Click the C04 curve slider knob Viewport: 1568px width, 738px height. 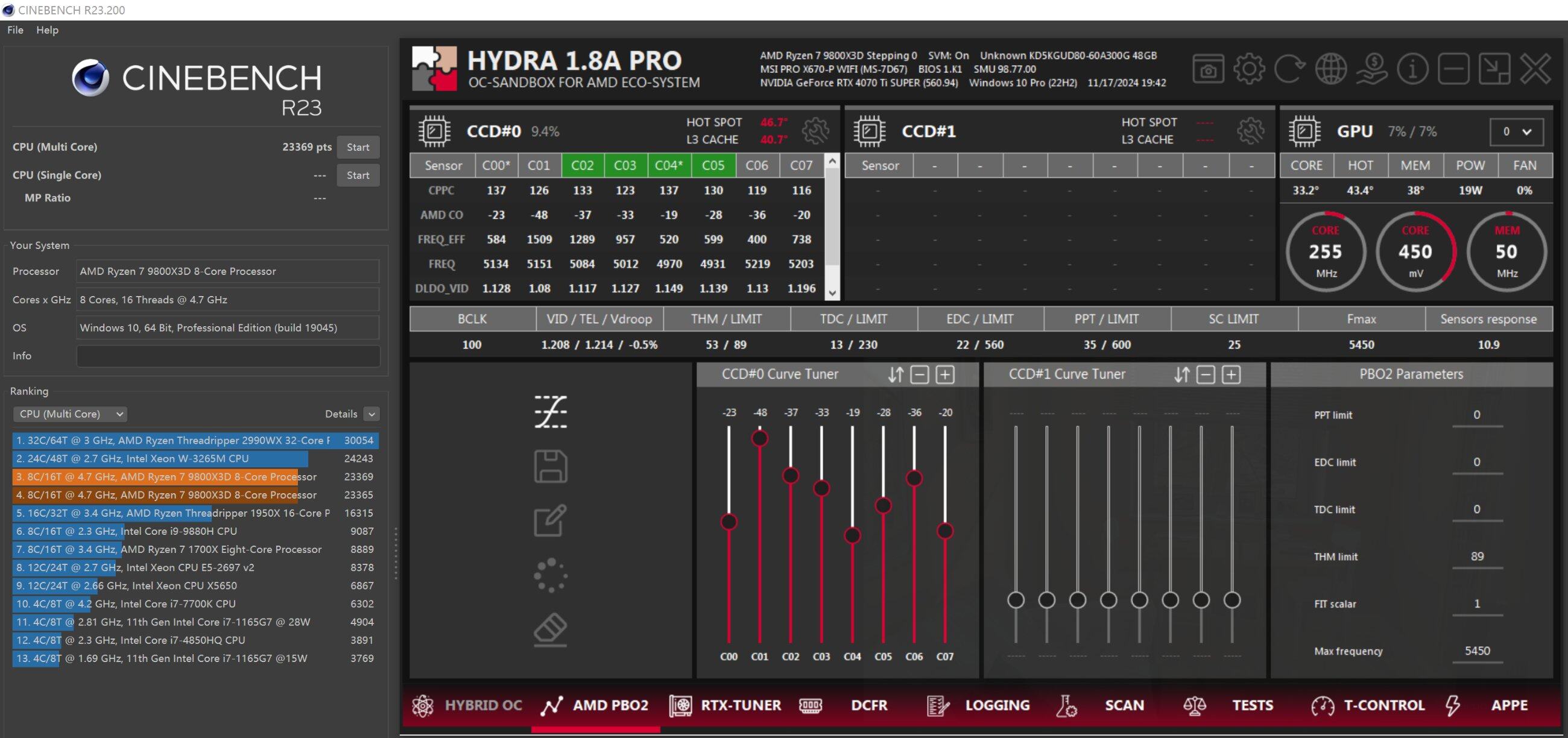[852, 535]
